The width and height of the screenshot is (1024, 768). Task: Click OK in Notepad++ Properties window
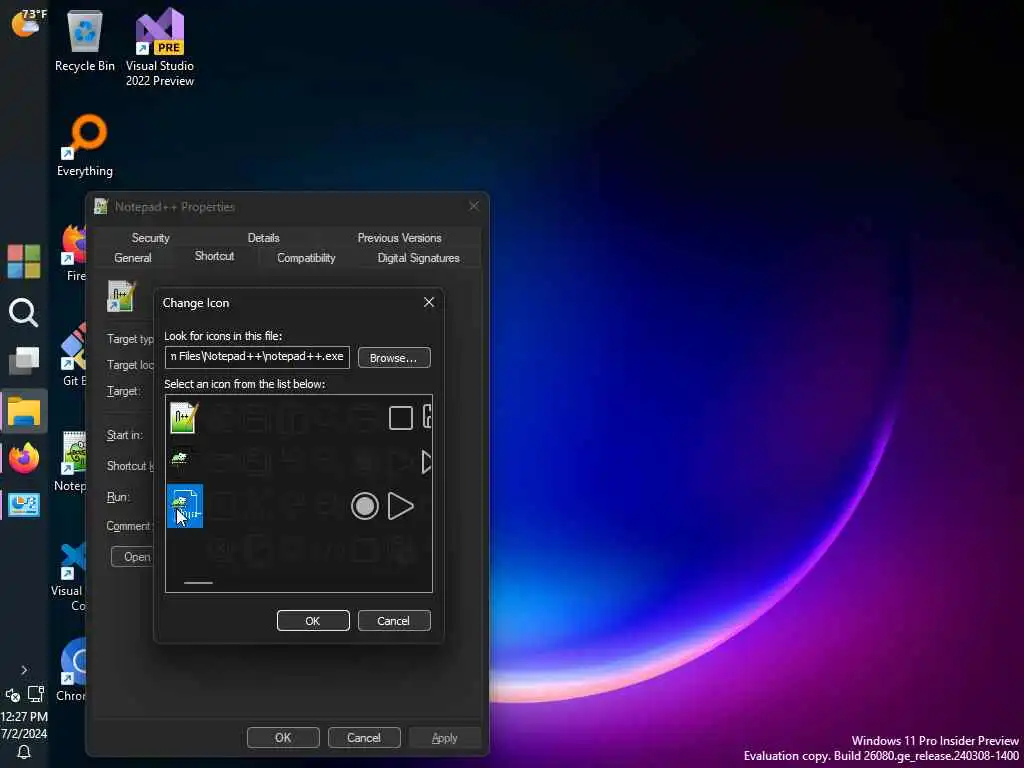pyautogui.click(x=283, y=738)
